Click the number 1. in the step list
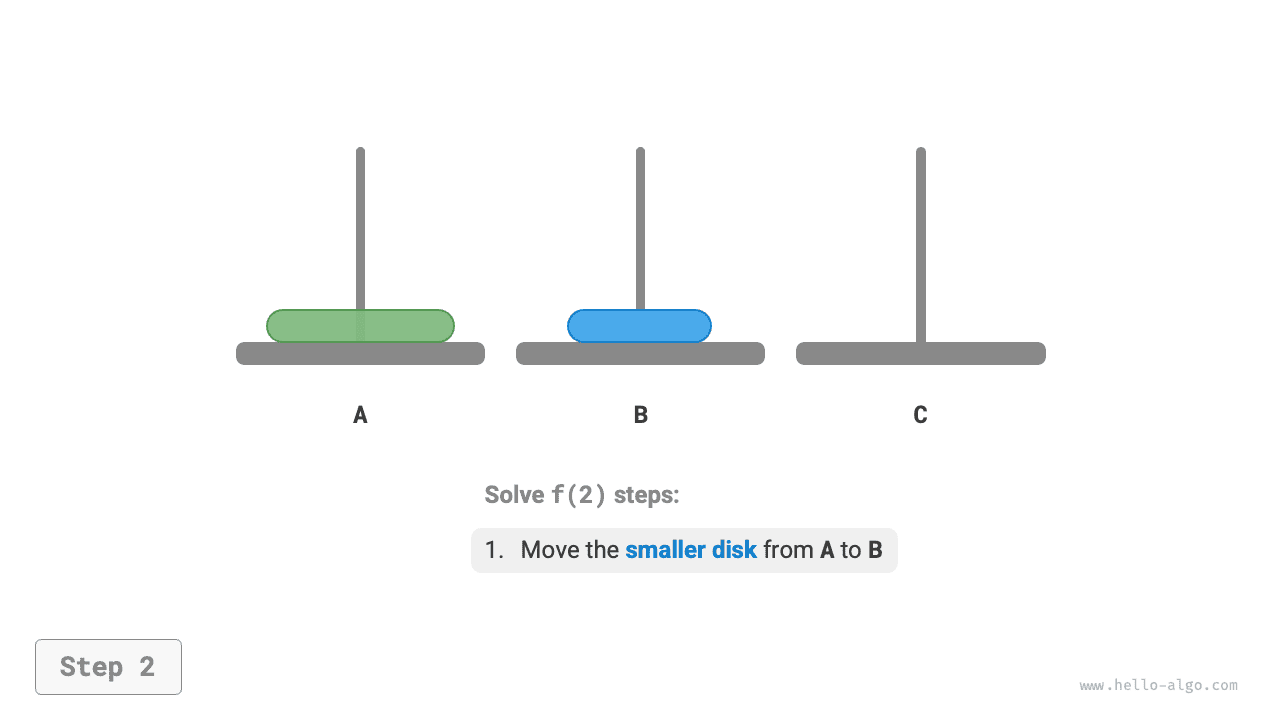This screenshot has width=1280, height=720. (x=494, y=550)
